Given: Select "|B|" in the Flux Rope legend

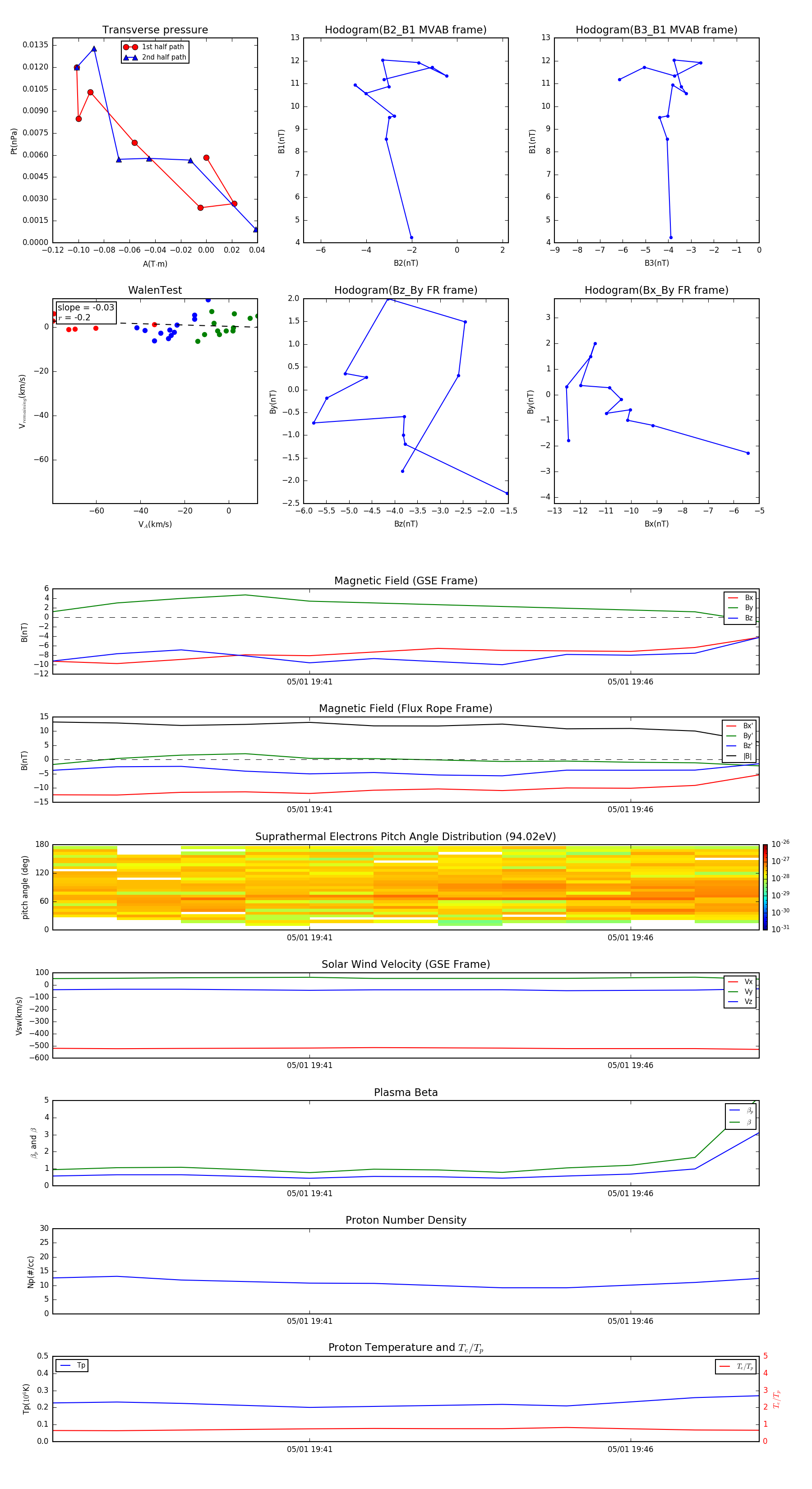Looking at the screenshot, I should coord(740,756).
